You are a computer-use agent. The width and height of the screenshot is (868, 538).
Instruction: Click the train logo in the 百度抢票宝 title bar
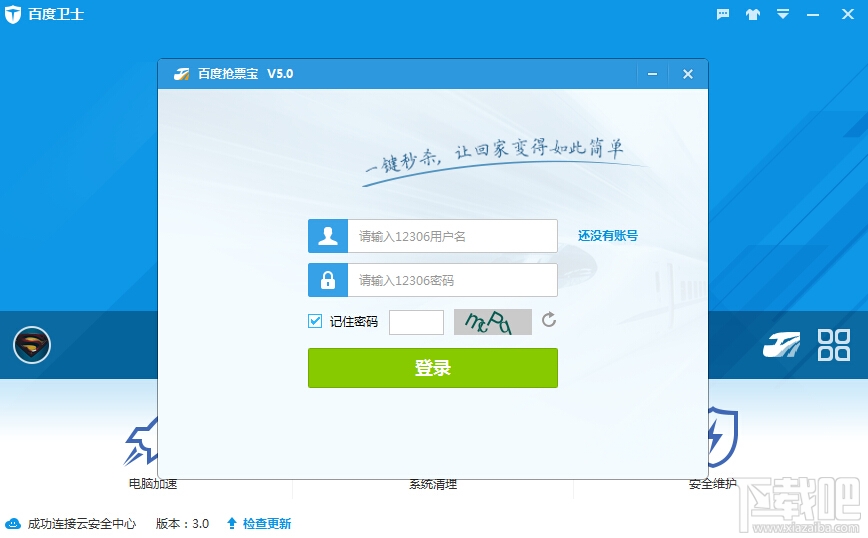181,74
